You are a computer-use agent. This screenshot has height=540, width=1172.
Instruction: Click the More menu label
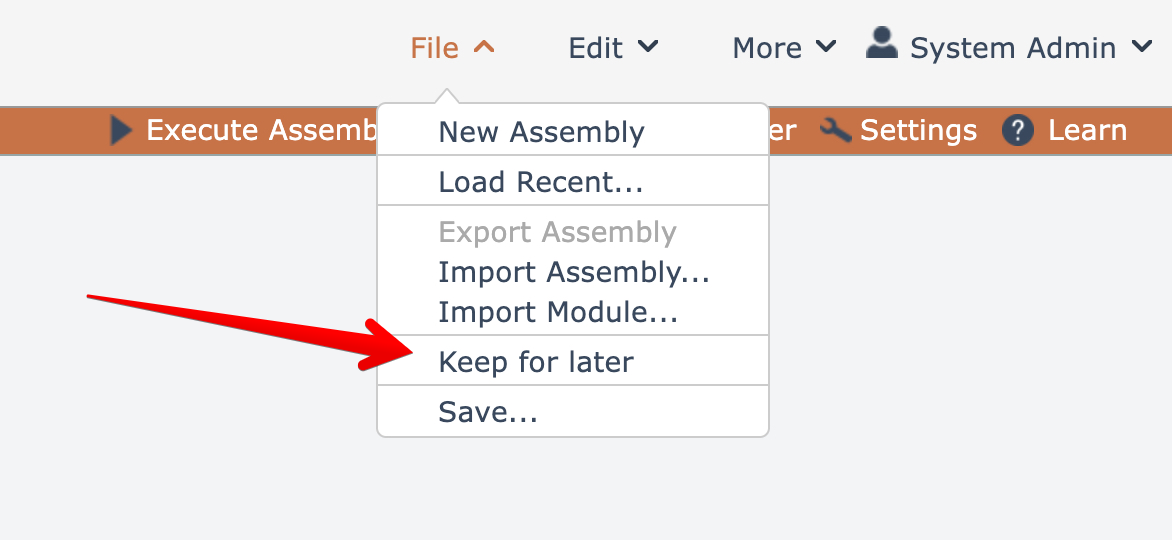point(767,48)
